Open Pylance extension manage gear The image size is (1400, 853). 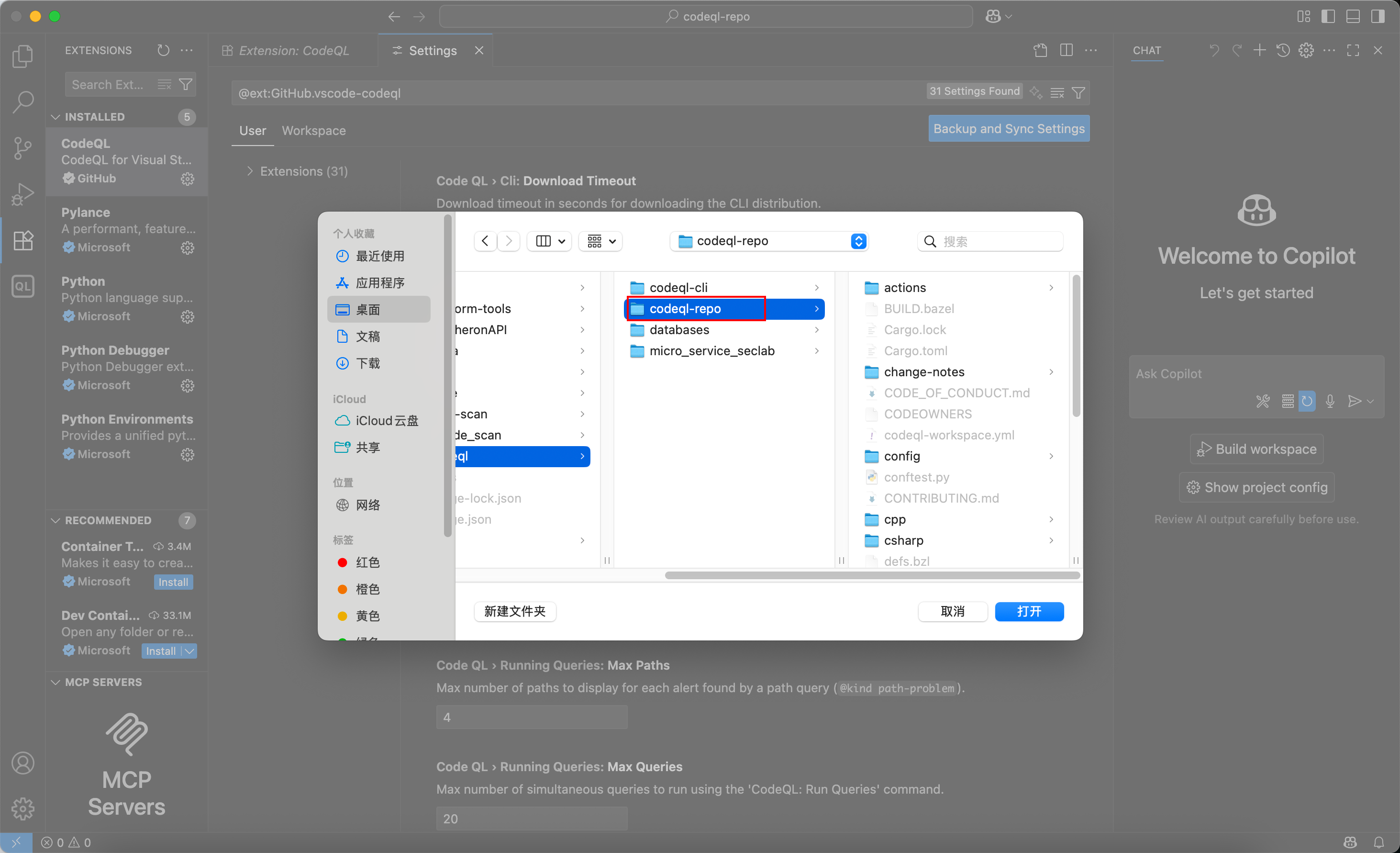(x=188, y=248)
